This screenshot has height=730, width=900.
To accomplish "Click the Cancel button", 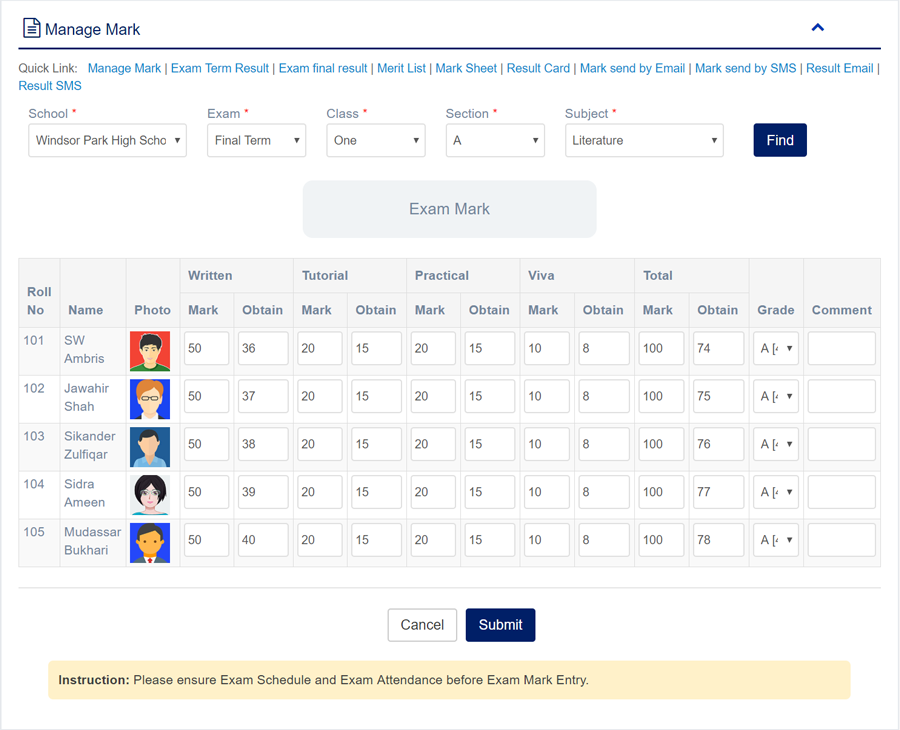I will click(422, 625).
